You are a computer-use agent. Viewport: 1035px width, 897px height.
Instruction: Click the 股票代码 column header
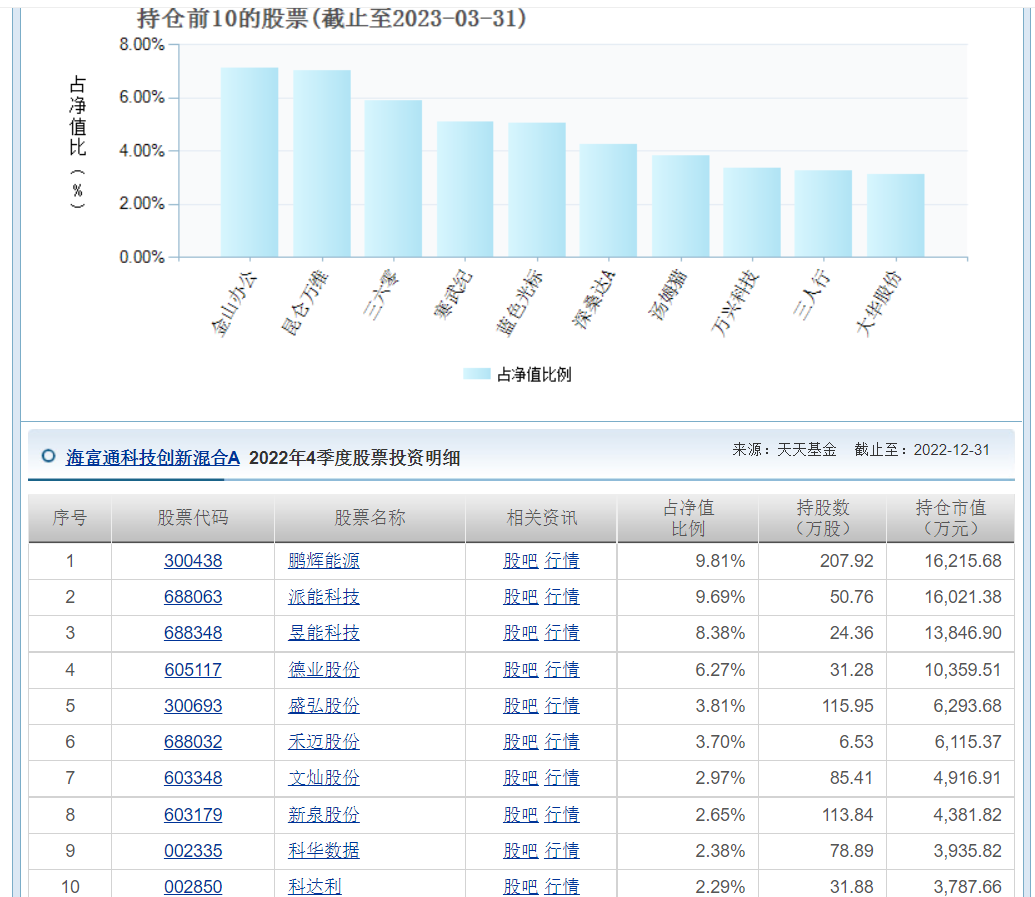193,518
